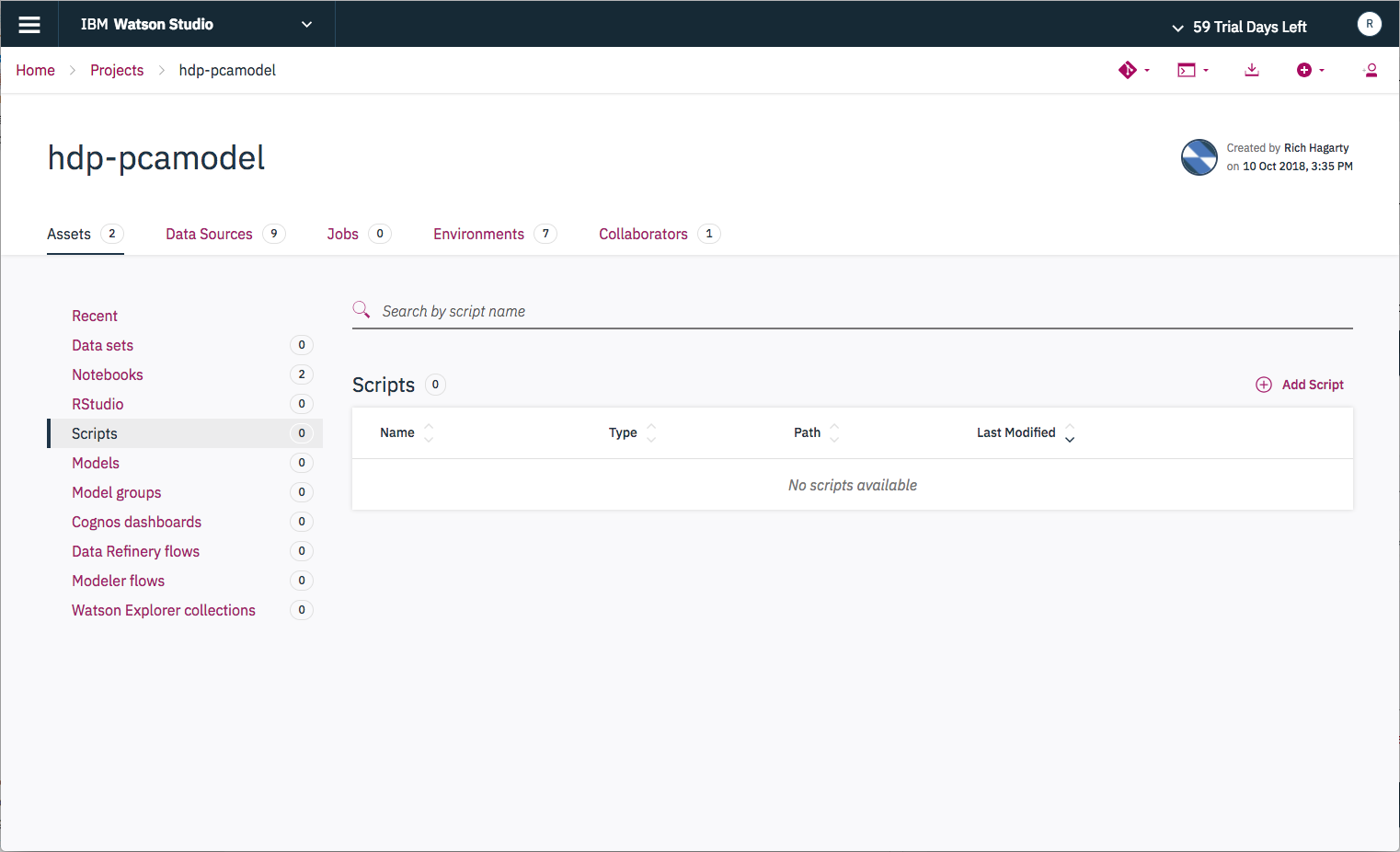This screenshot has height=852, width=1400.
Task: Switch to the Collaborators tab
Action: coord(660,234)
